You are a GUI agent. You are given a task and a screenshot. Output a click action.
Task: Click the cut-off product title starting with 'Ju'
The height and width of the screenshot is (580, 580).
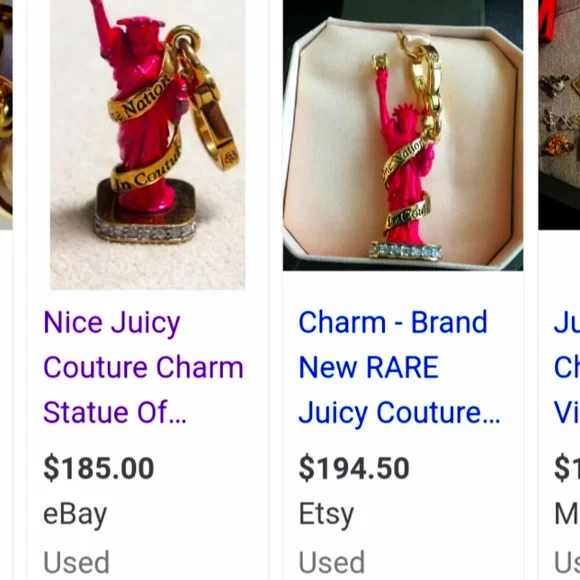567,367
